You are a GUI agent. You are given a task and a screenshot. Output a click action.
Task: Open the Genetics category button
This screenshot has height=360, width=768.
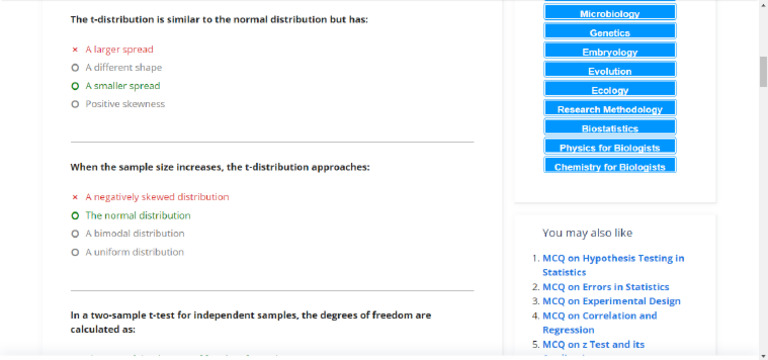point(610,31)
